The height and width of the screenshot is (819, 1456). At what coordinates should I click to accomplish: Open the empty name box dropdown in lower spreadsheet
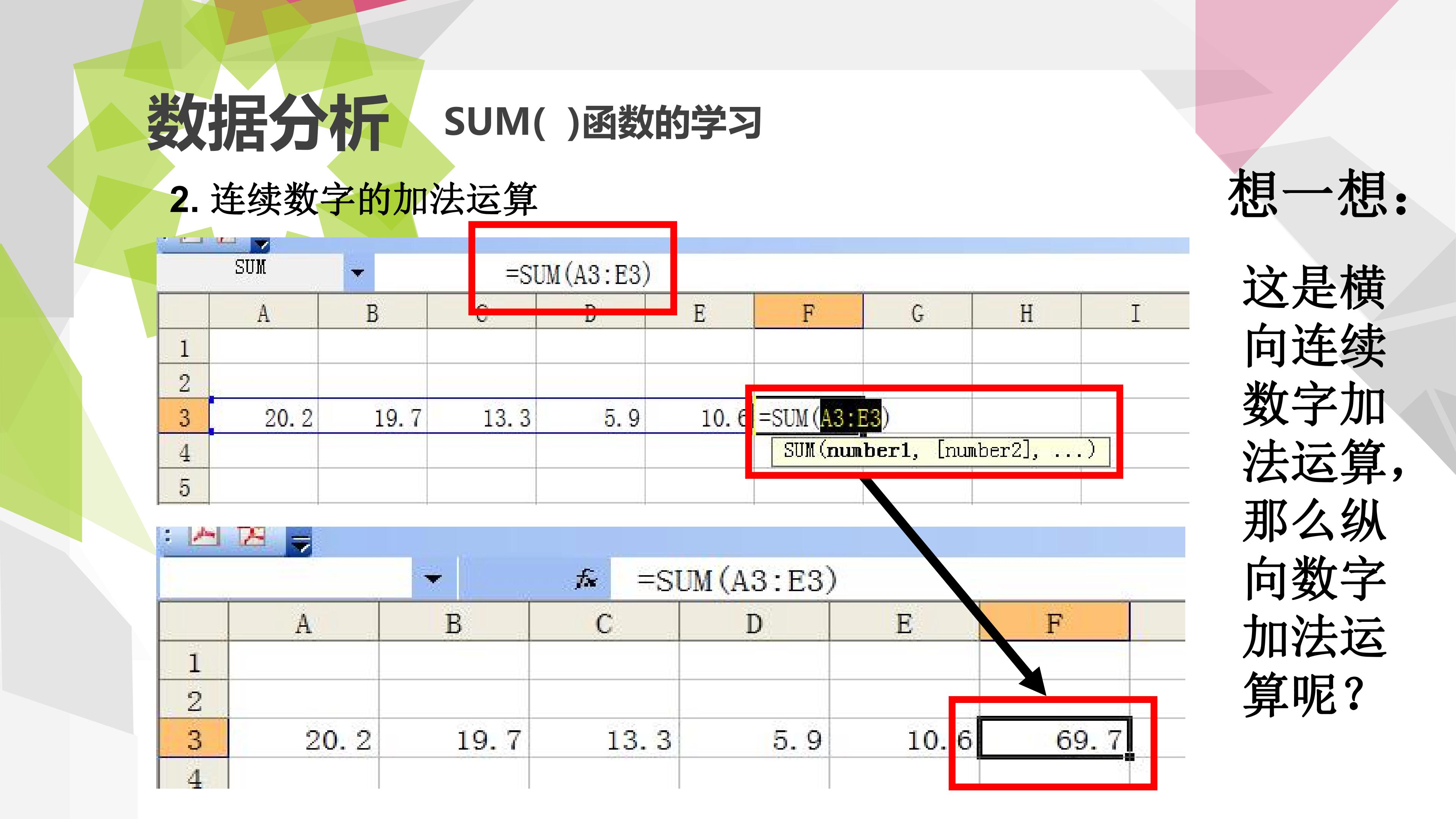pos(433,579)
